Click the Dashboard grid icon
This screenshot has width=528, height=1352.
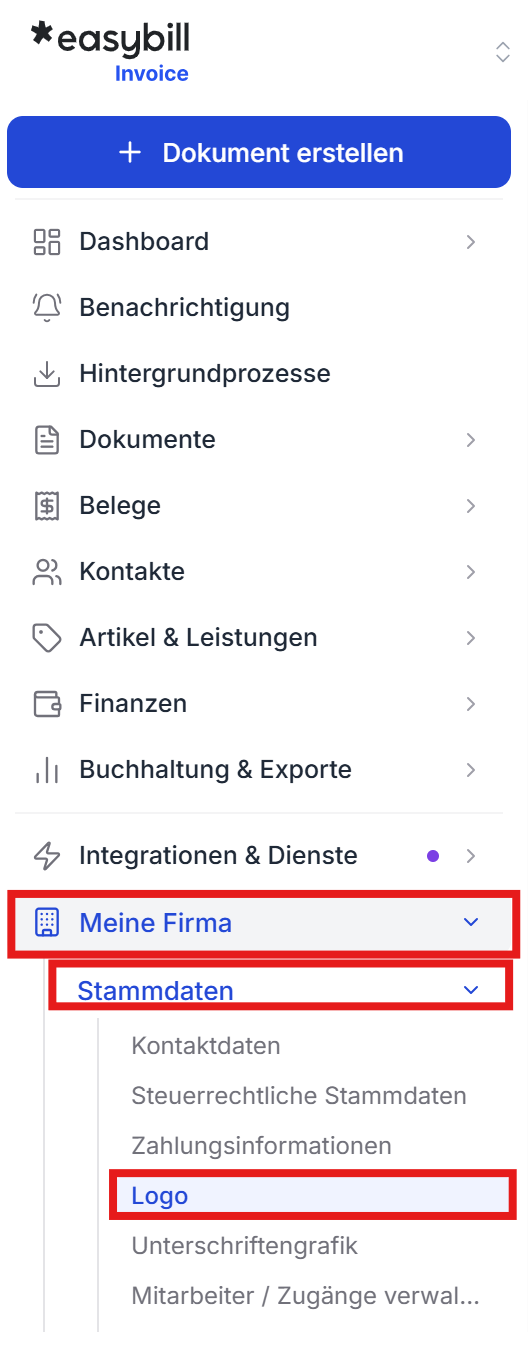pyautogui.click(x=47, y=242)
